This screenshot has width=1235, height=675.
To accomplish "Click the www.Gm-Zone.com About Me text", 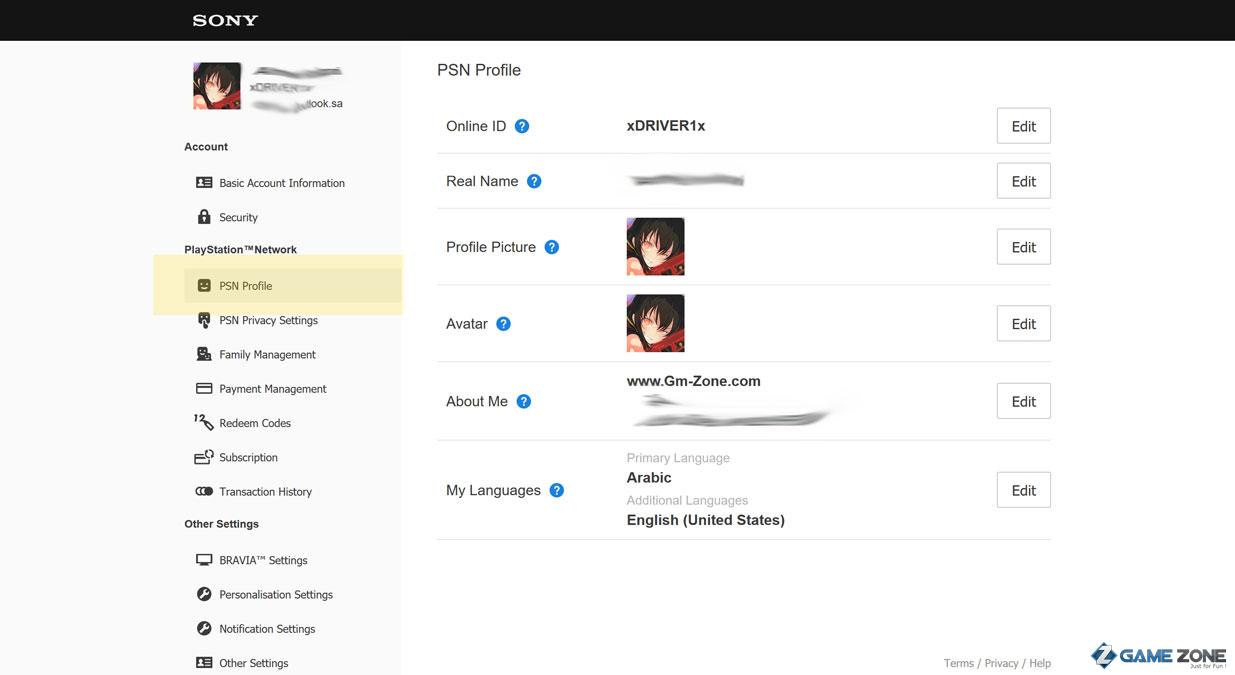I will click(x=694, y=381).
